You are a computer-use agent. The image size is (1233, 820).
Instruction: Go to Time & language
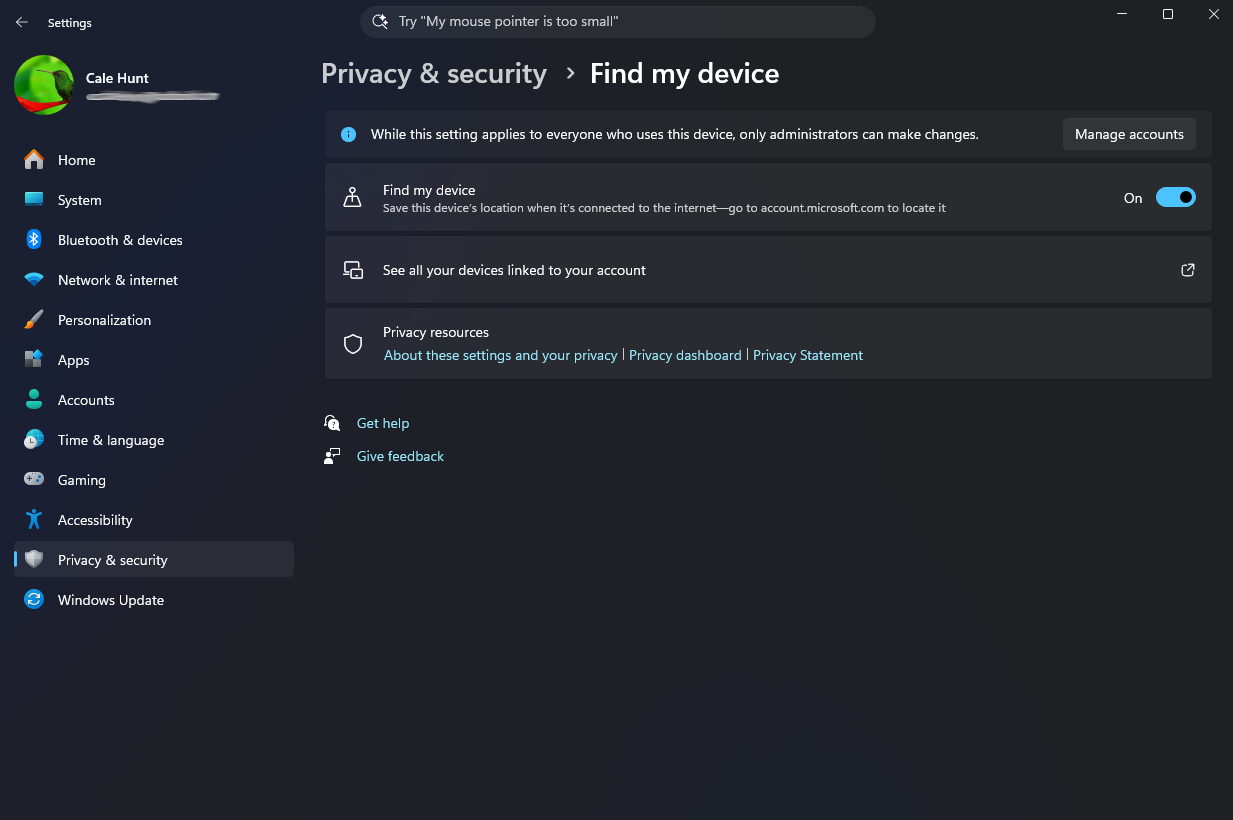tap(154, 440)
